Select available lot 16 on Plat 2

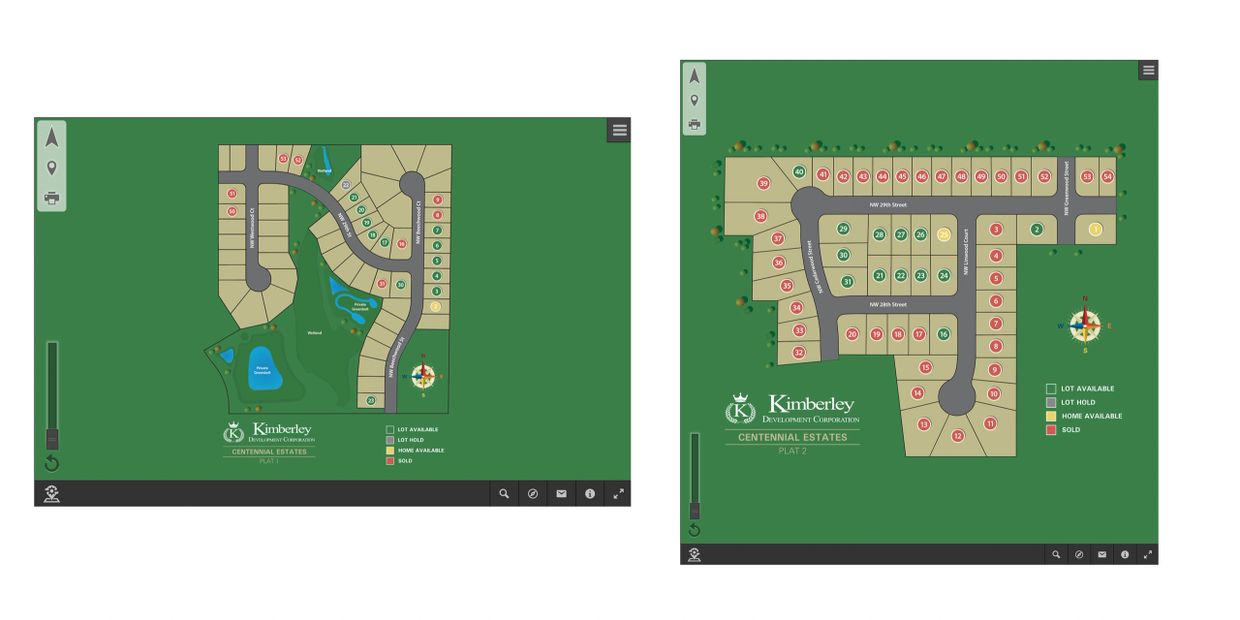click(x=943, y=334)
